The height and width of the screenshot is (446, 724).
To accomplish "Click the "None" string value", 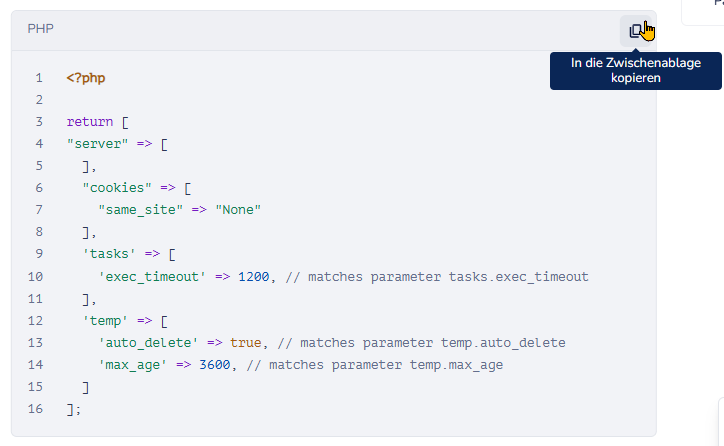I will (238, 210).
